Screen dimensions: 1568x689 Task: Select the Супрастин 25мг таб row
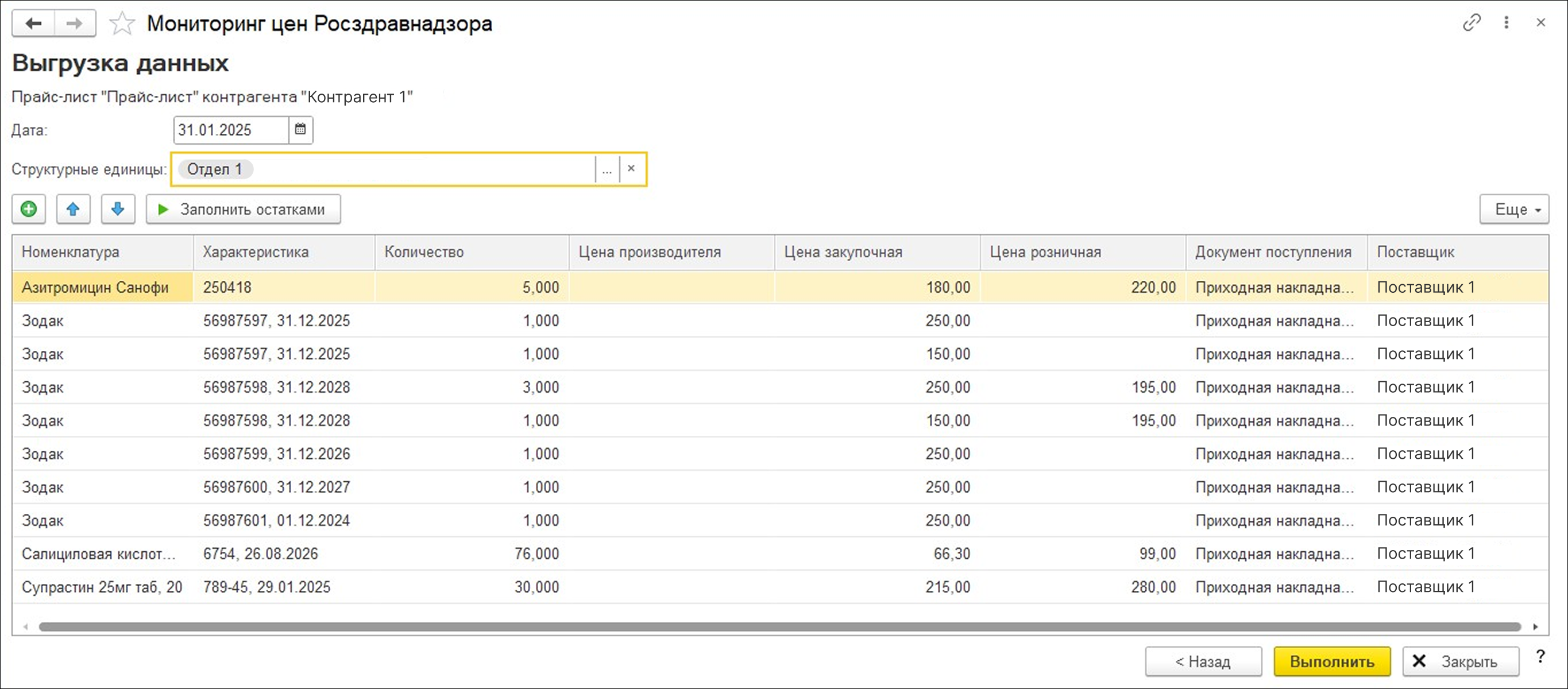[x=102, y=587]
